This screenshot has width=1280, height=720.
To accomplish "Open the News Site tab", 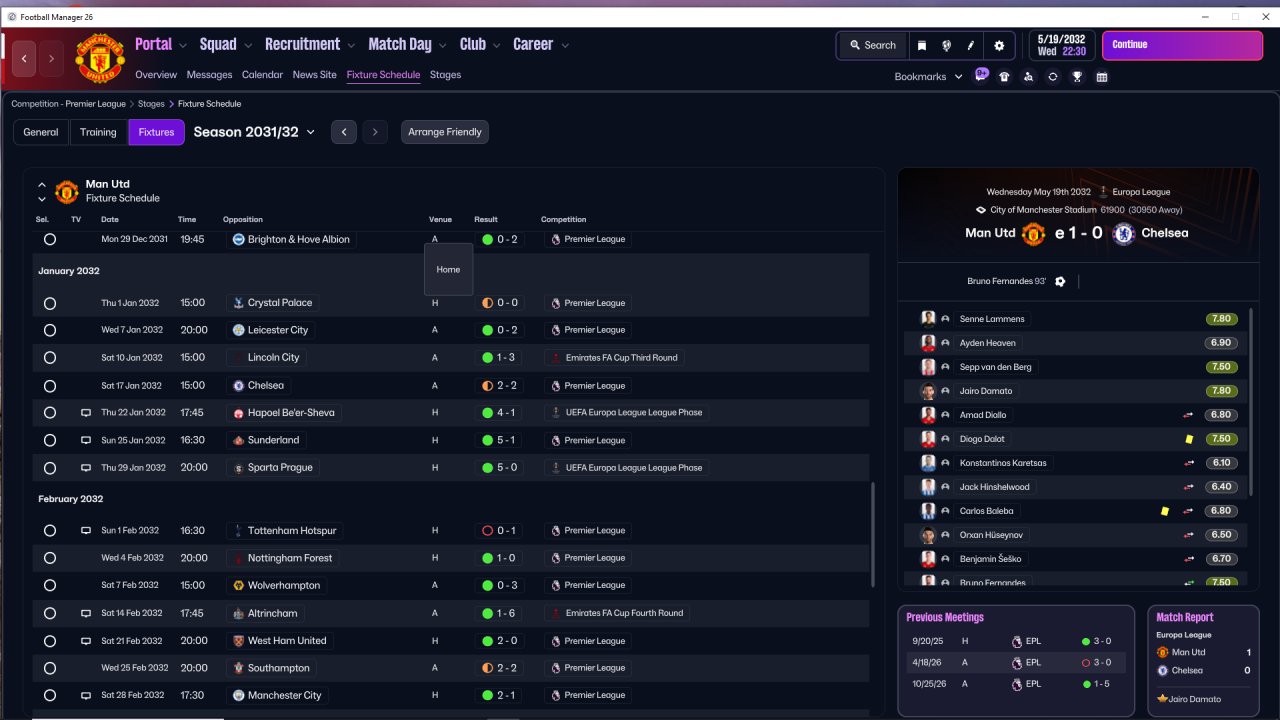I will [x=315, y=75].
